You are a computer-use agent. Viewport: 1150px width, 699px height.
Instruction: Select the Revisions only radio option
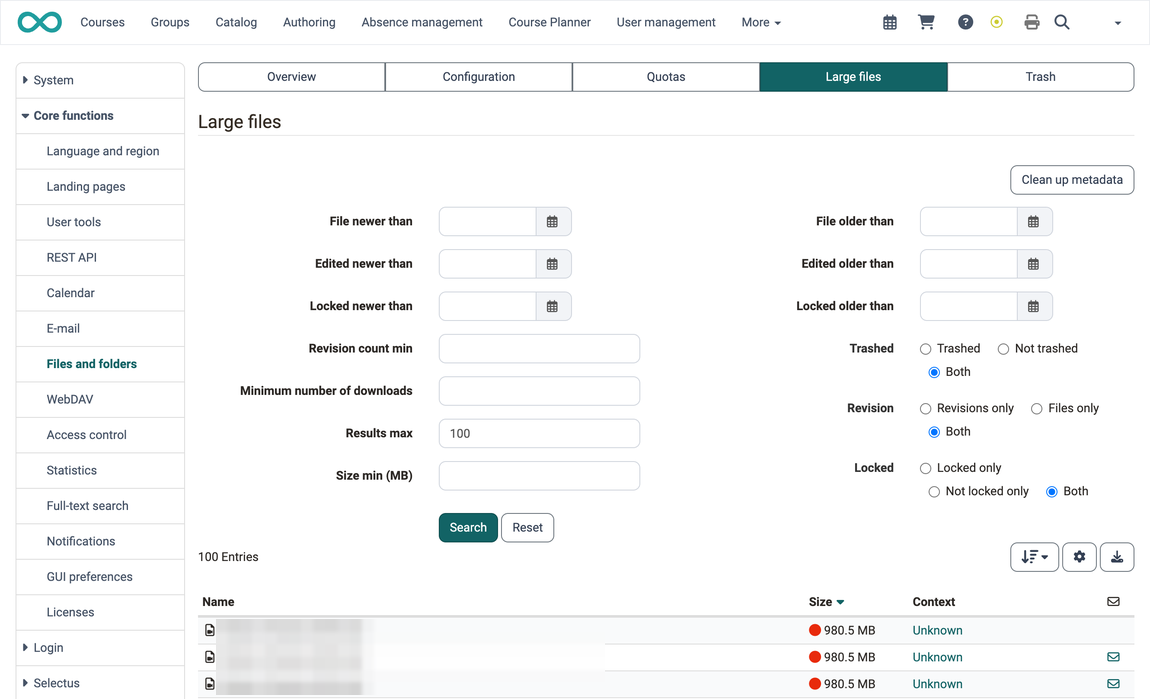(x=926, y=409)
